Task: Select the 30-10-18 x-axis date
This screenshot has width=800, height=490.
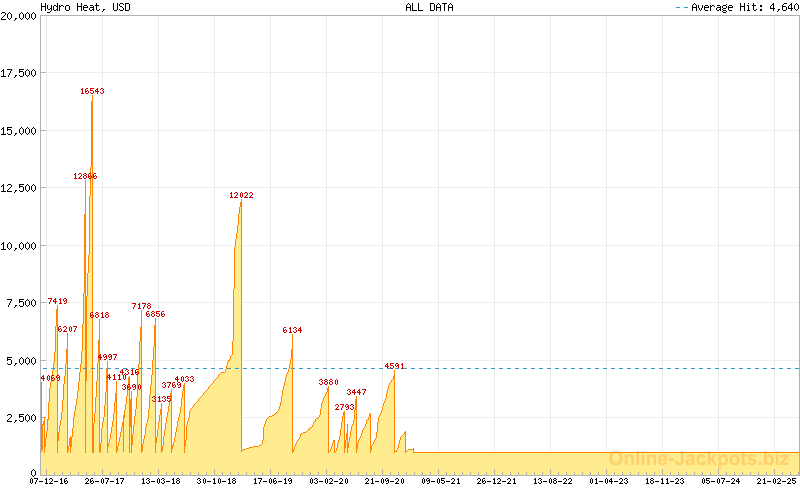Action: 216,481
